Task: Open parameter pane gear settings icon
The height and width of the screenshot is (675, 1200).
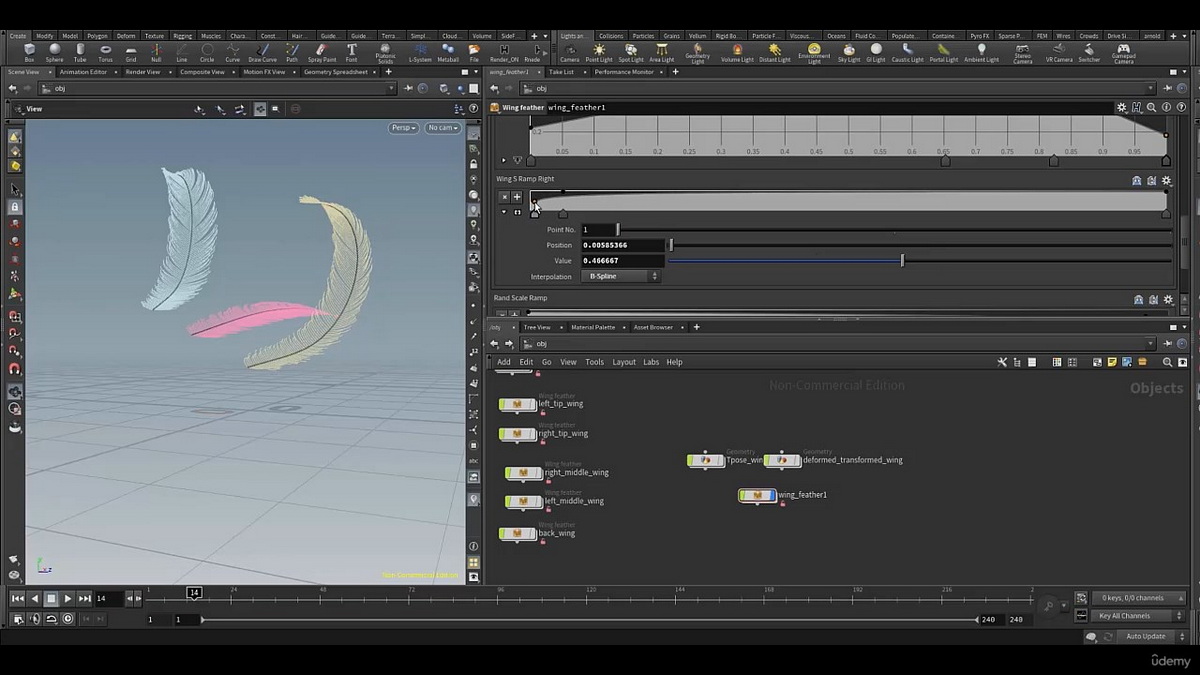Action: pyautogui.click(x=1122, y=107)
